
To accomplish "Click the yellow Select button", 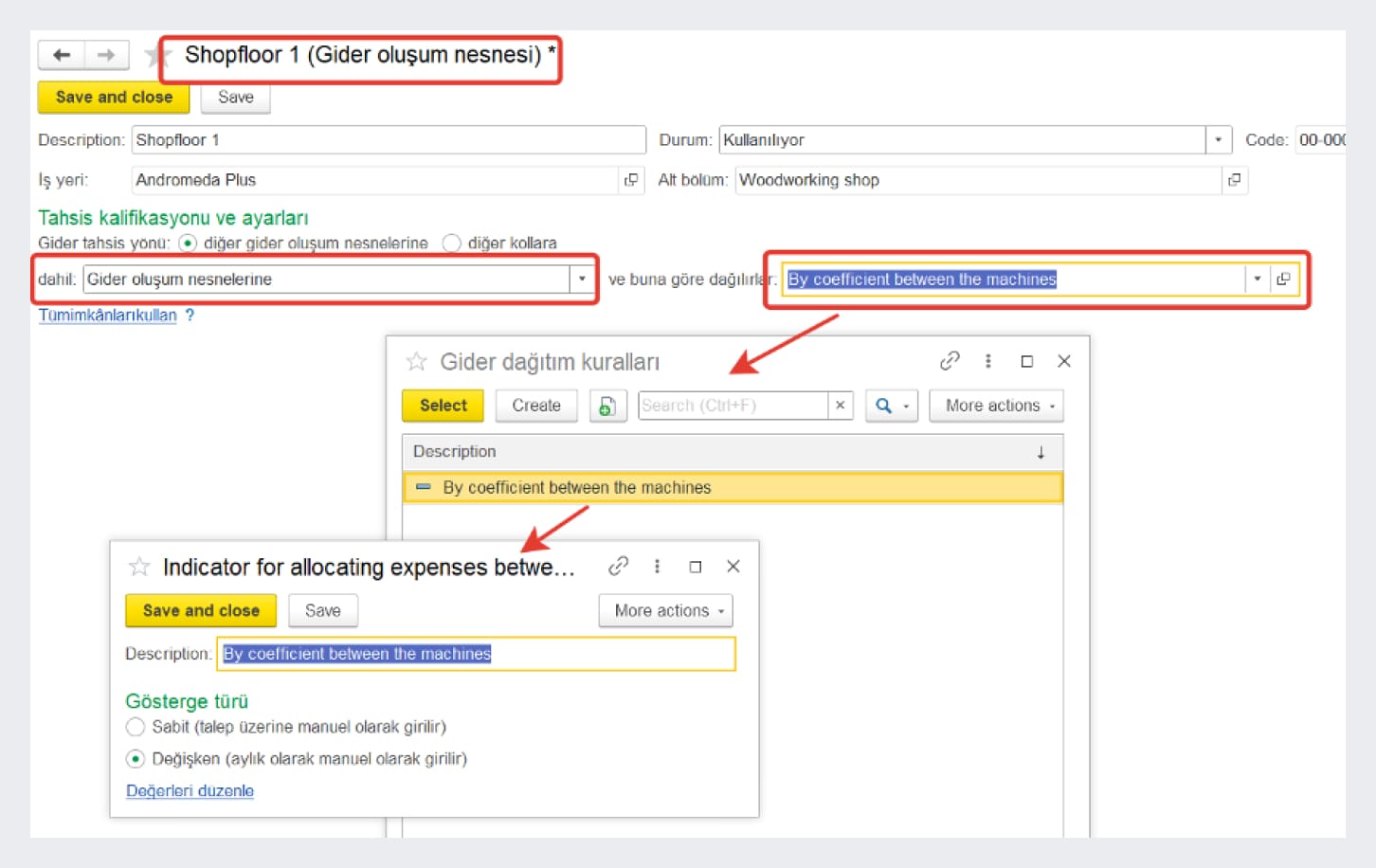I will click(x=443, y=406).
